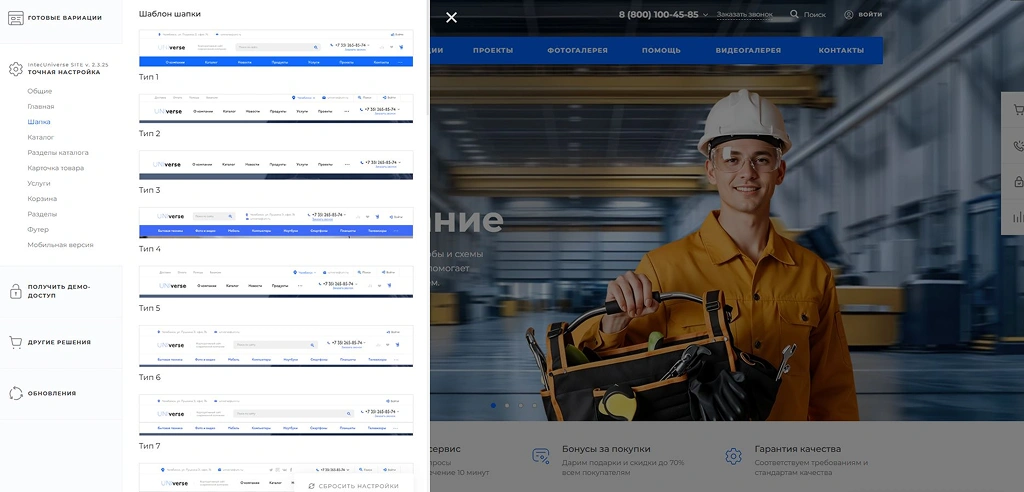This screenshot has height=492, width=1024.
Task: Click the search magnifier icon in header
Action: point(795,15)
